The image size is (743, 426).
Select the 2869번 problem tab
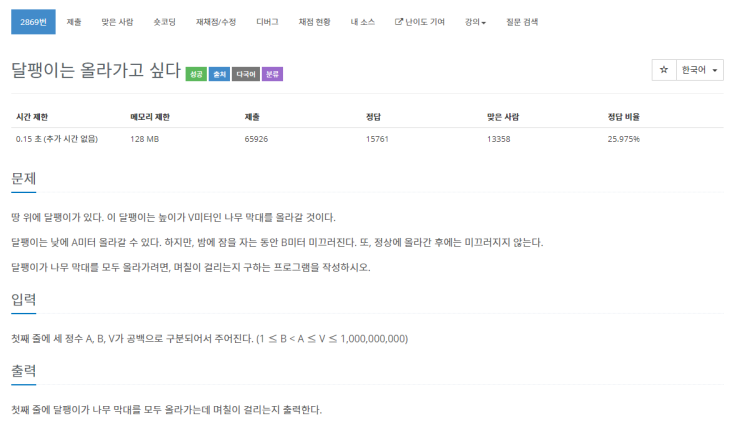coord(33,22)
